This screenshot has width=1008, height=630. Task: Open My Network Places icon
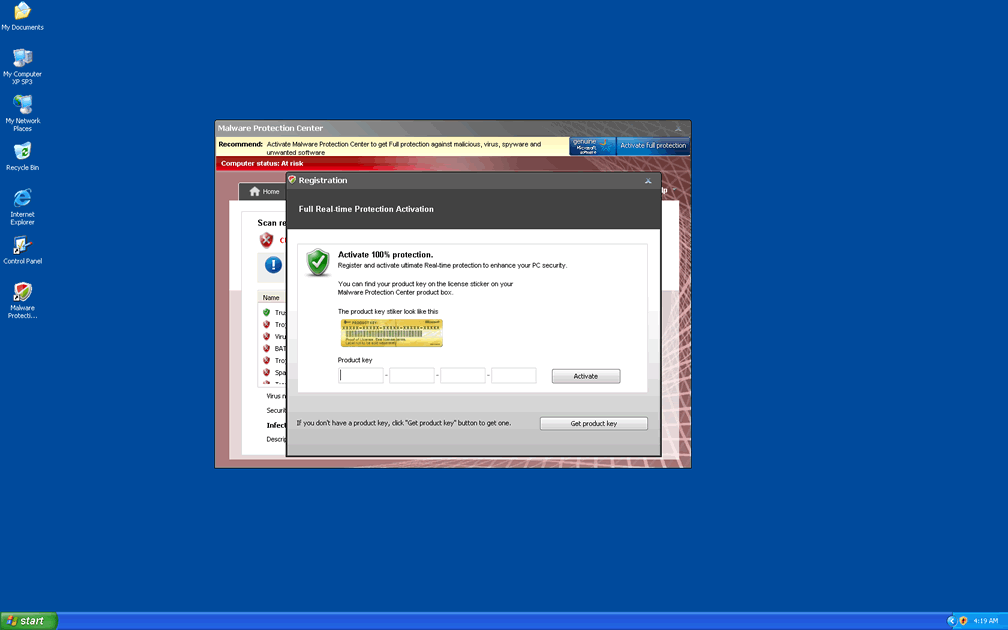coord(22,105)
